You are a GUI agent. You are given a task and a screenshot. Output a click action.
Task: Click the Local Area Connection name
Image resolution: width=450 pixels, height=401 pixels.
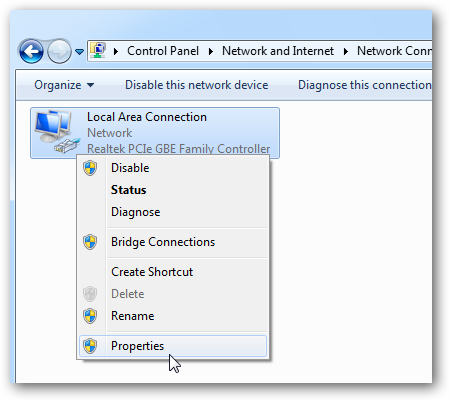pyautogui.click(x=147, y=117)
